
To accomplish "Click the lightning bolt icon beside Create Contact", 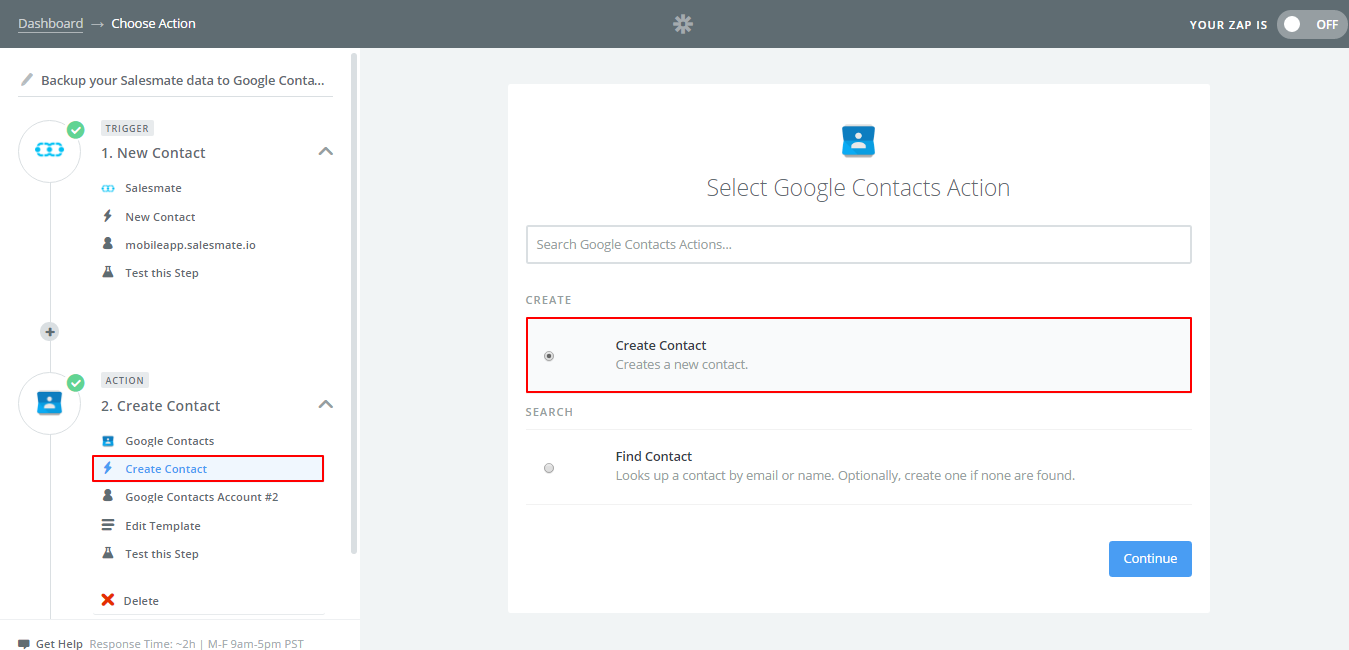I will 108,468.
